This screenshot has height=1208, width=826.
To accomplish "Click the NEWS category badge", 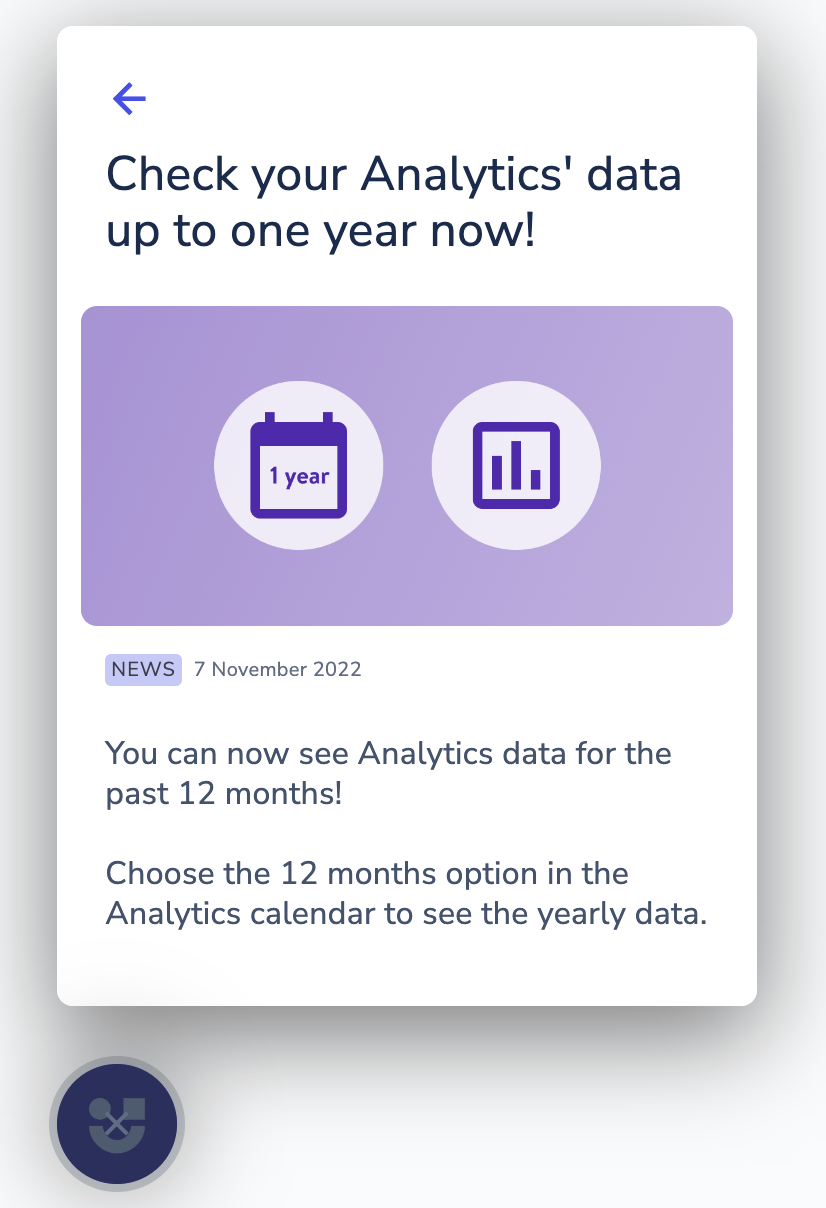I will coord(143,669).
